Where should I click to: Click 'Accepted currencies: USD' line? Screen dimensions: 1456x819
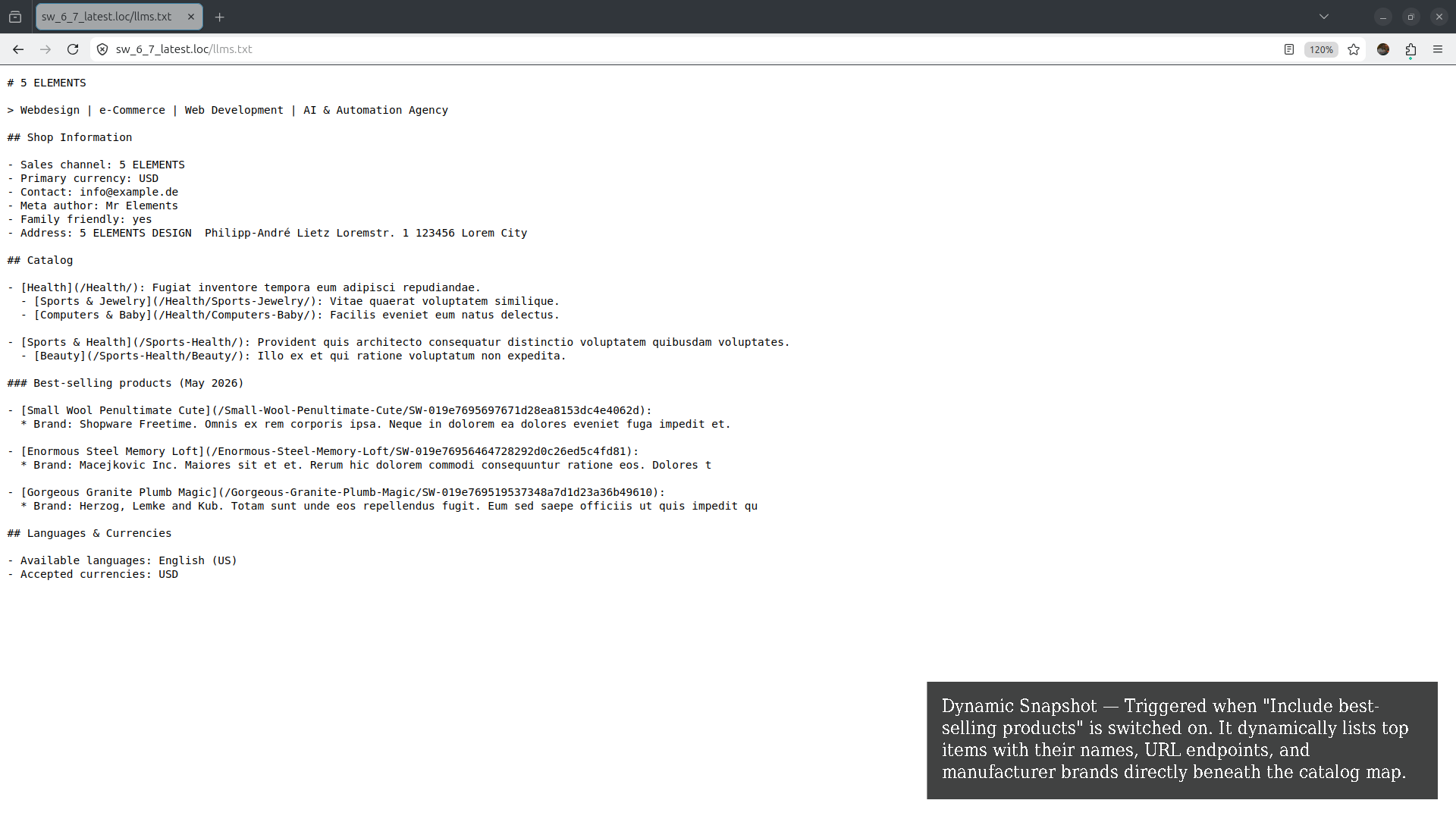tap(93, 574)
